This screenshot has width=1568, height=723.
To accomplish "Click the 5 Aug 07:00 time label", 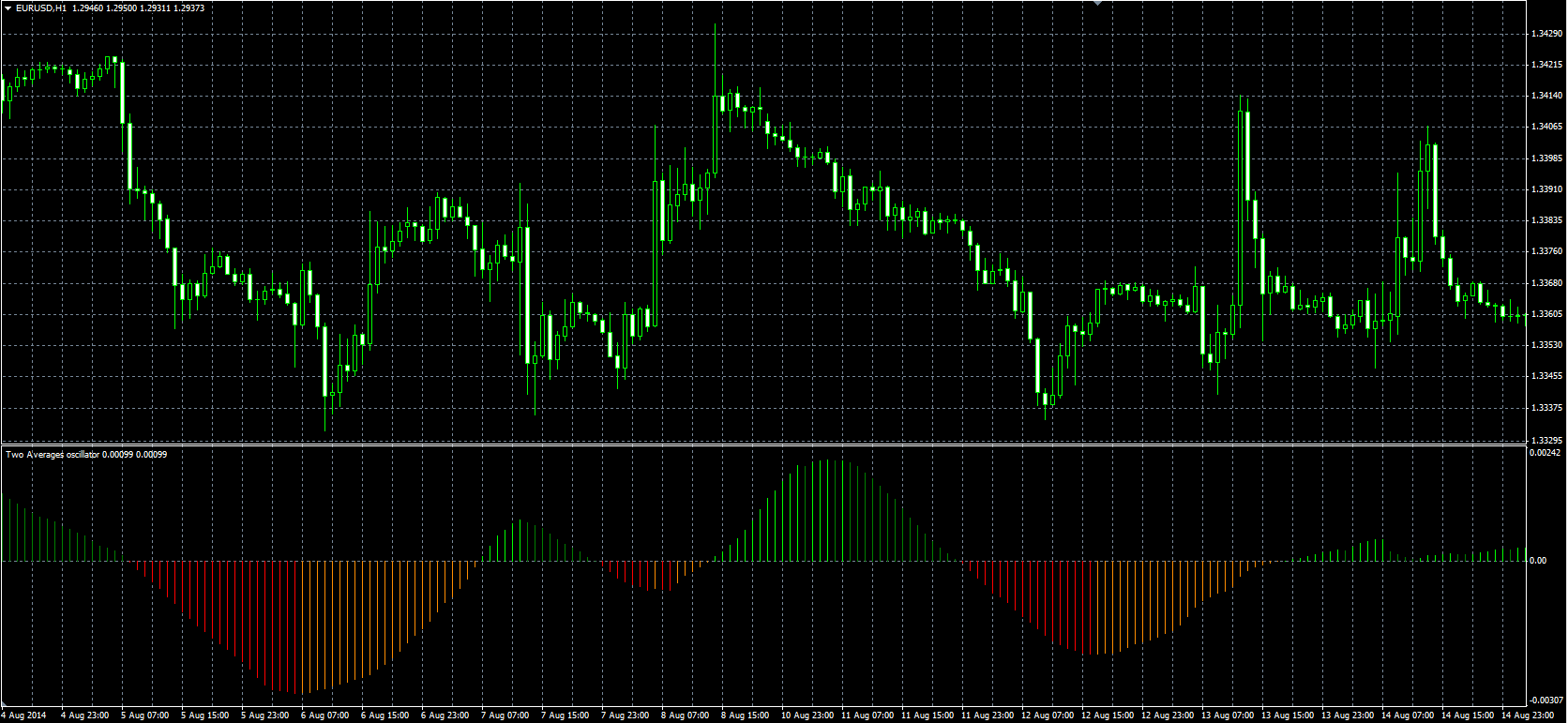I will (x=144, y=715).
